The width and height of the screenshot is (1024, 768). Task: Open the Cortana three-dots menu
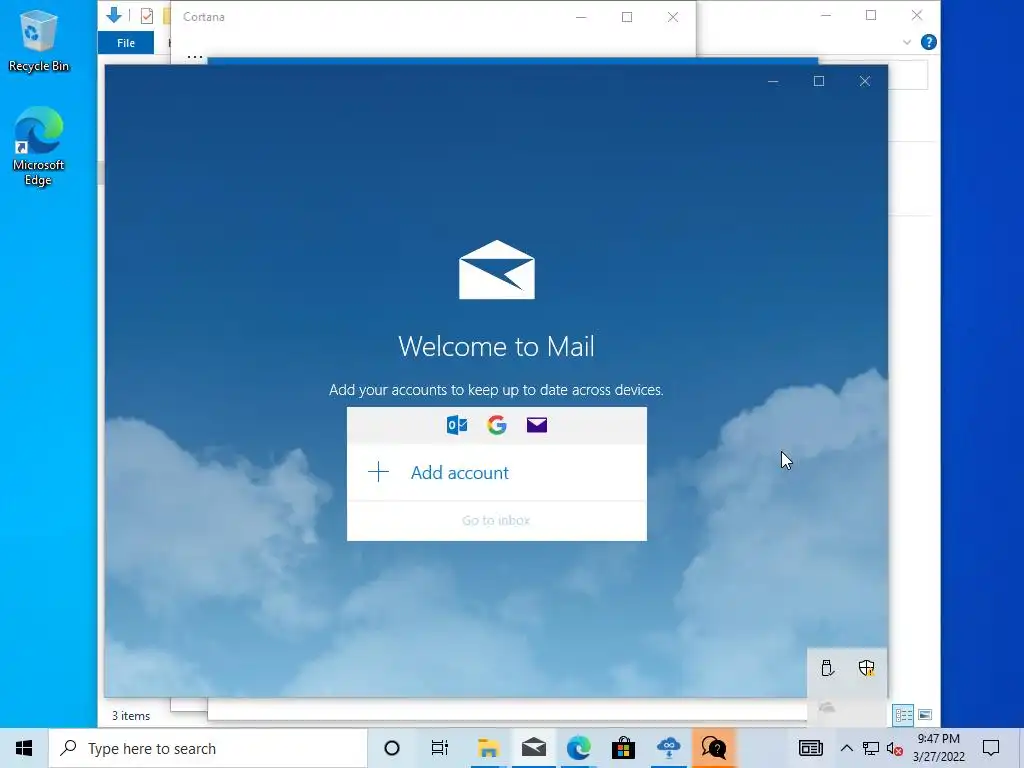tap(195, 56)
